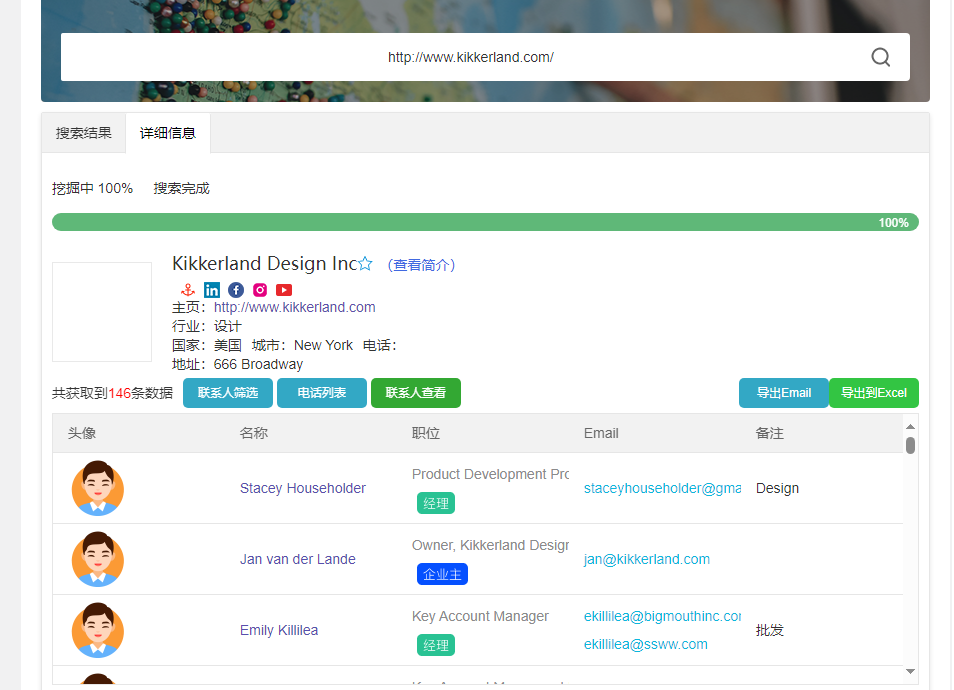Click the 联系人筛选 button

coord(228,393)
